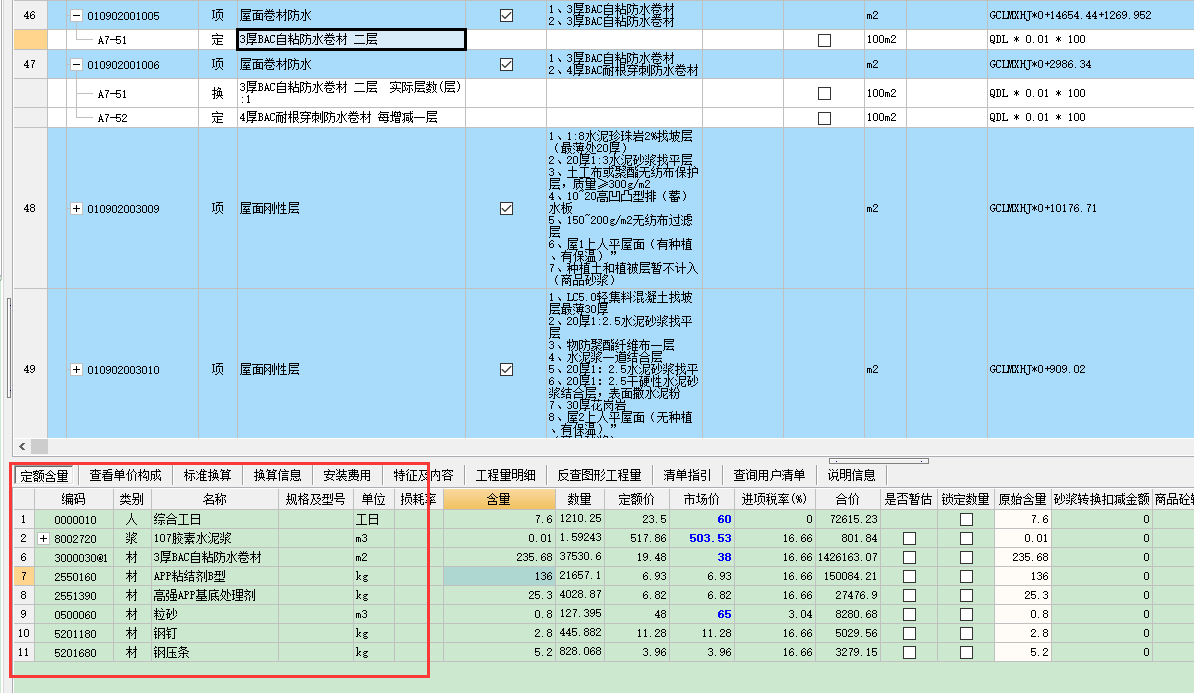The height and width of the screenshot is (693, 1194).
Task: Click the total price 1426163.07 cell
Action: [848, 557]
